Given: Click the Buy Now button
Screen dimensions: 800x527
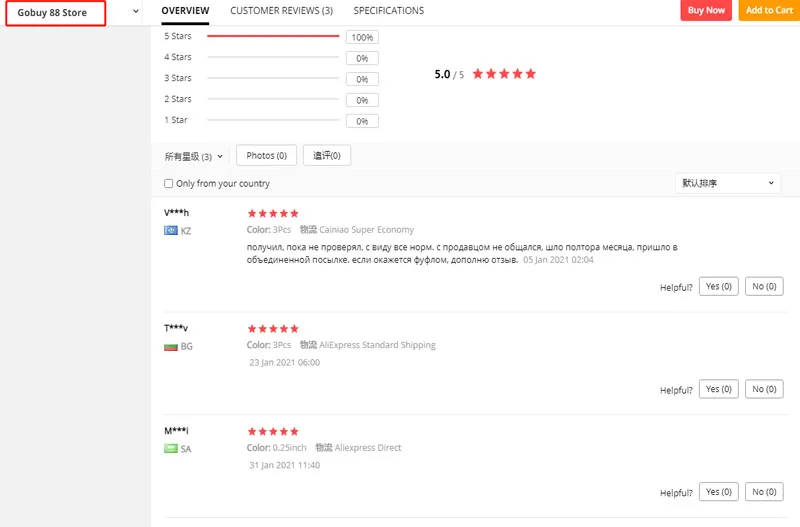Looking at the screenshot, I should click(x=706, y=10).
